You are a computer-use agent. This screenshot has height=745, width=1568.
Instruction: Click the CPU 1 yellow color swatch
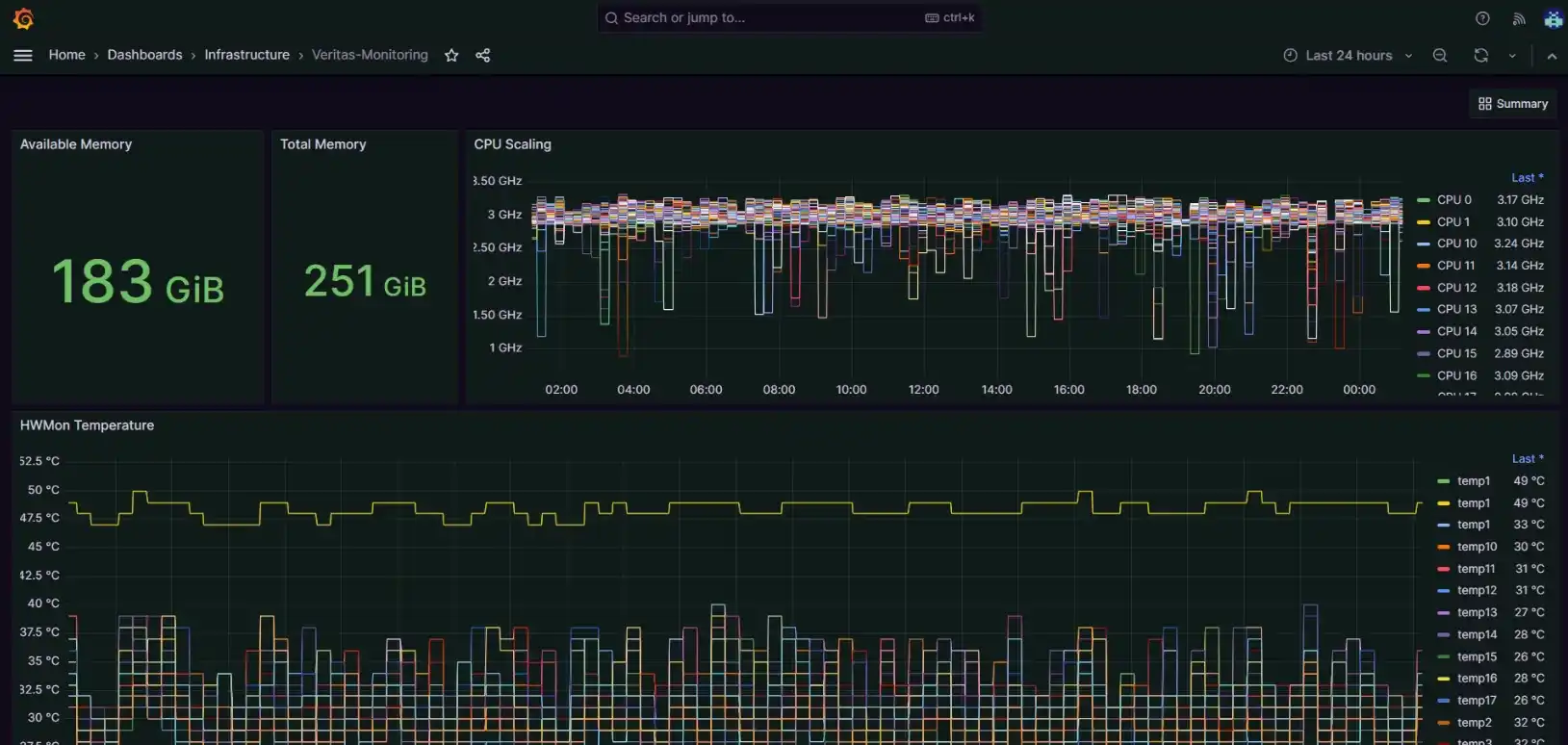(x=1424, y=222)
